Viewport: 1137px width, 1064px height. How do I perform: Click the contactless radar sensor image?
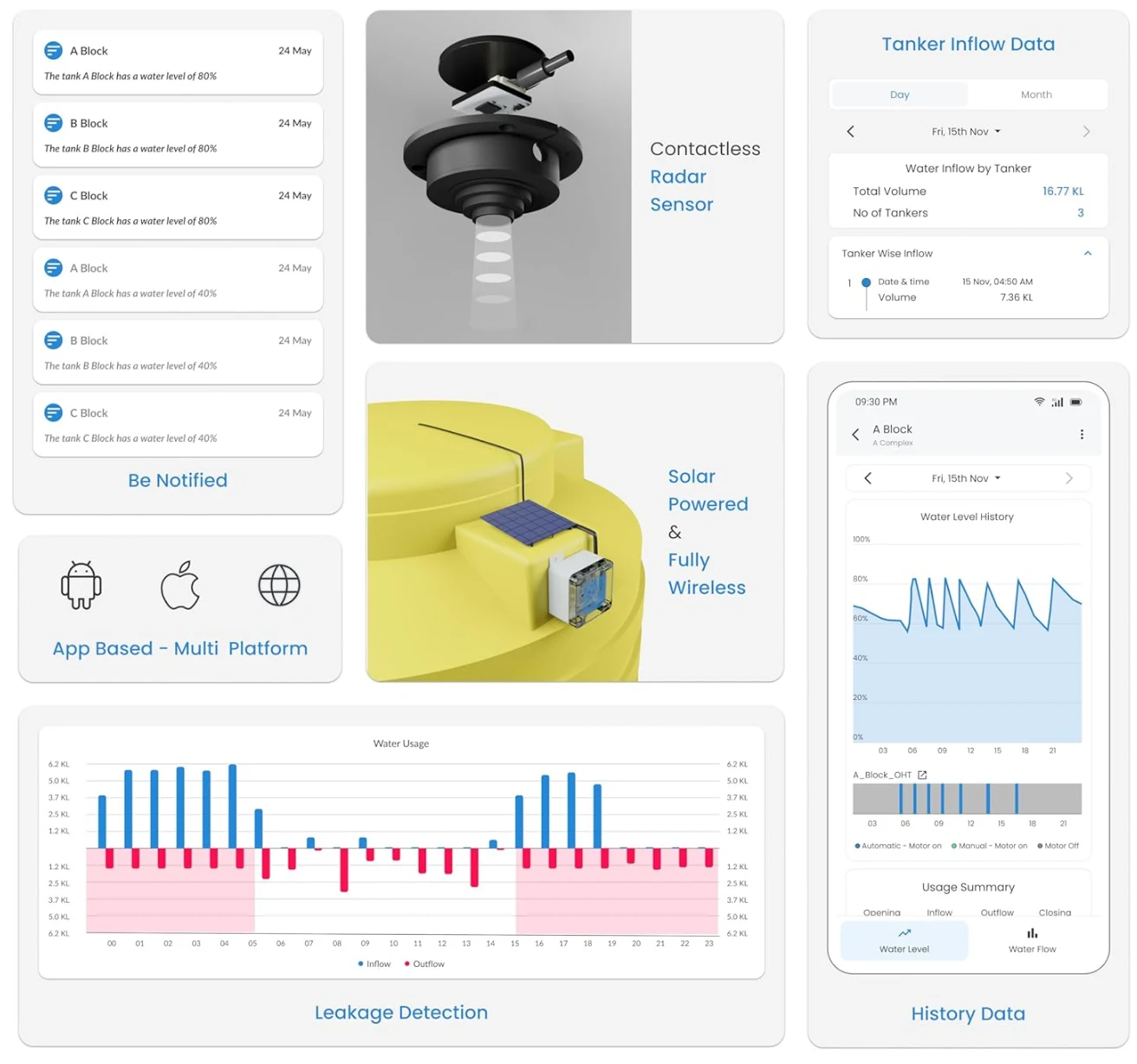[498, 177]
